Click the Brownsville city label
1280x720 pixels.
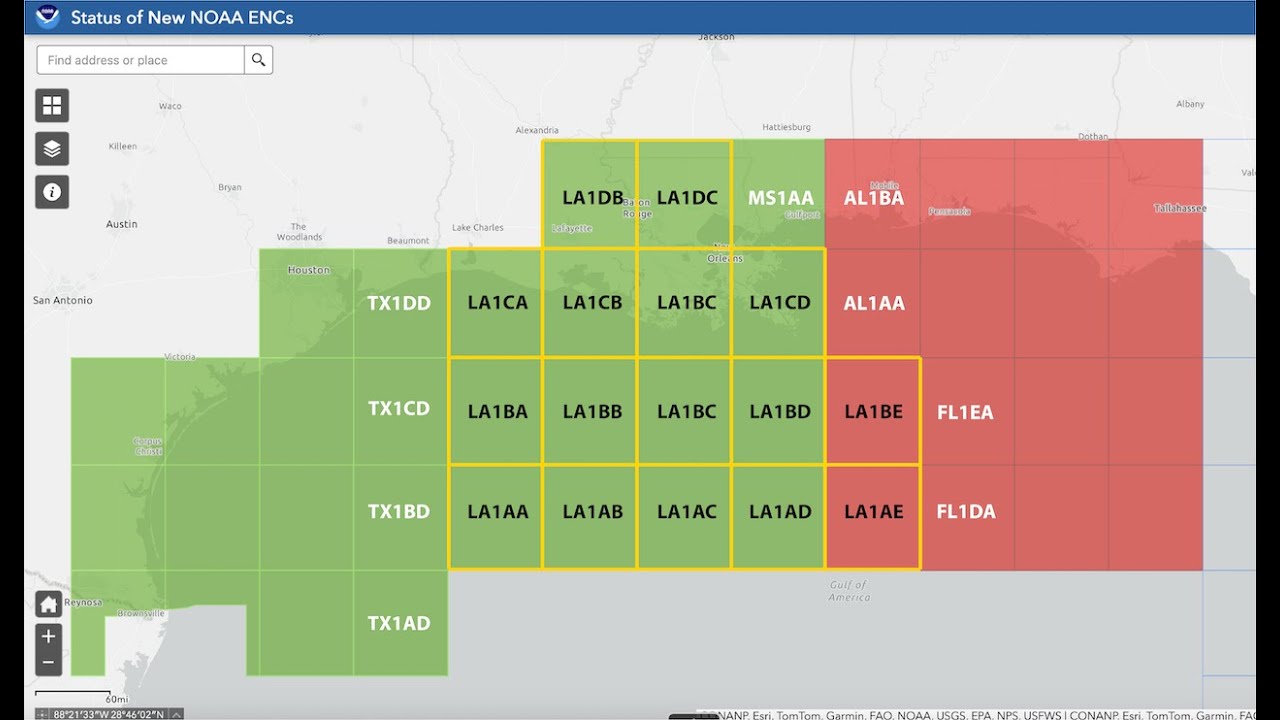140,613
